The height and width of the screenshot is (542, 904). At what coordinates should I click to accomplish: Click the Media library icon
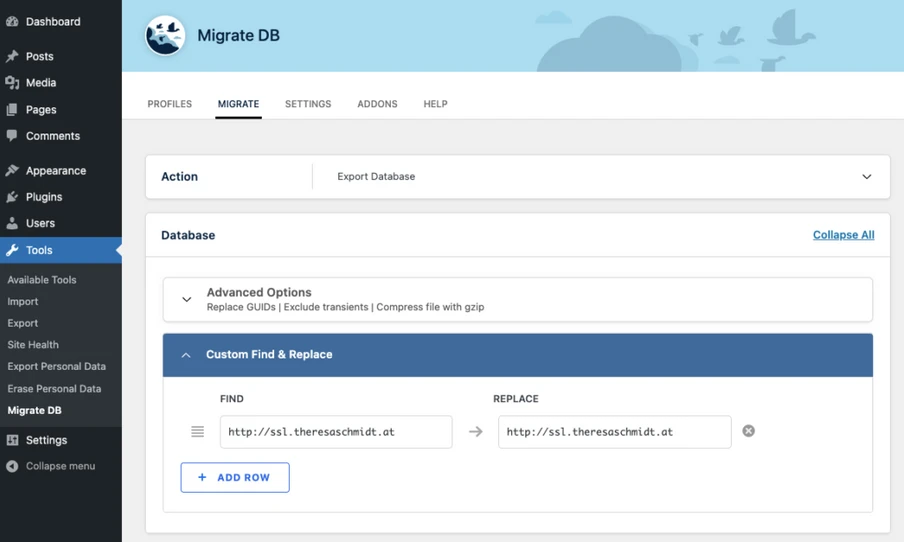point(12,83)
